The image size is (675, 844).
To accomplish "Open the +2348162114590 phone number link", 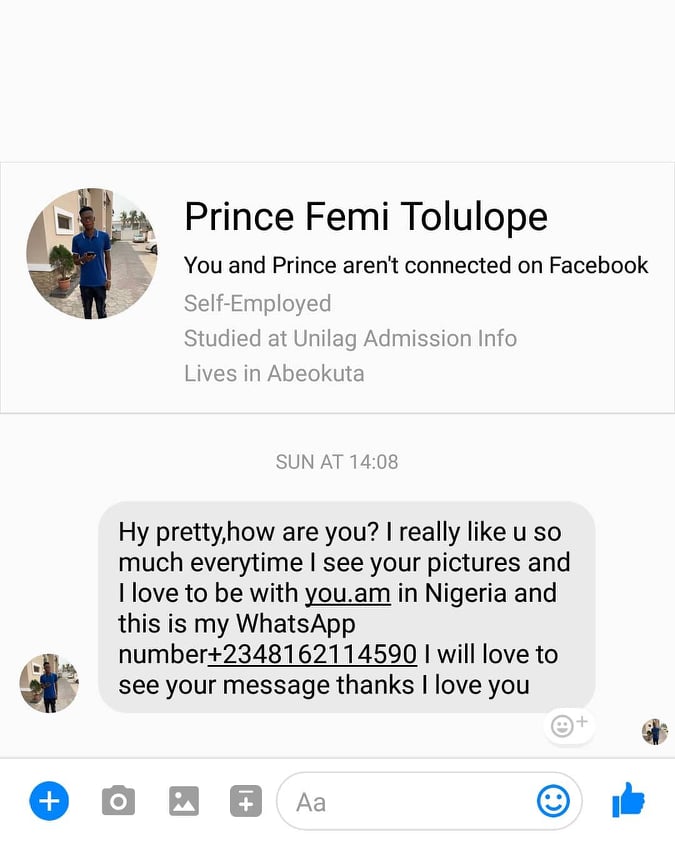I will (x=312, y=655).
